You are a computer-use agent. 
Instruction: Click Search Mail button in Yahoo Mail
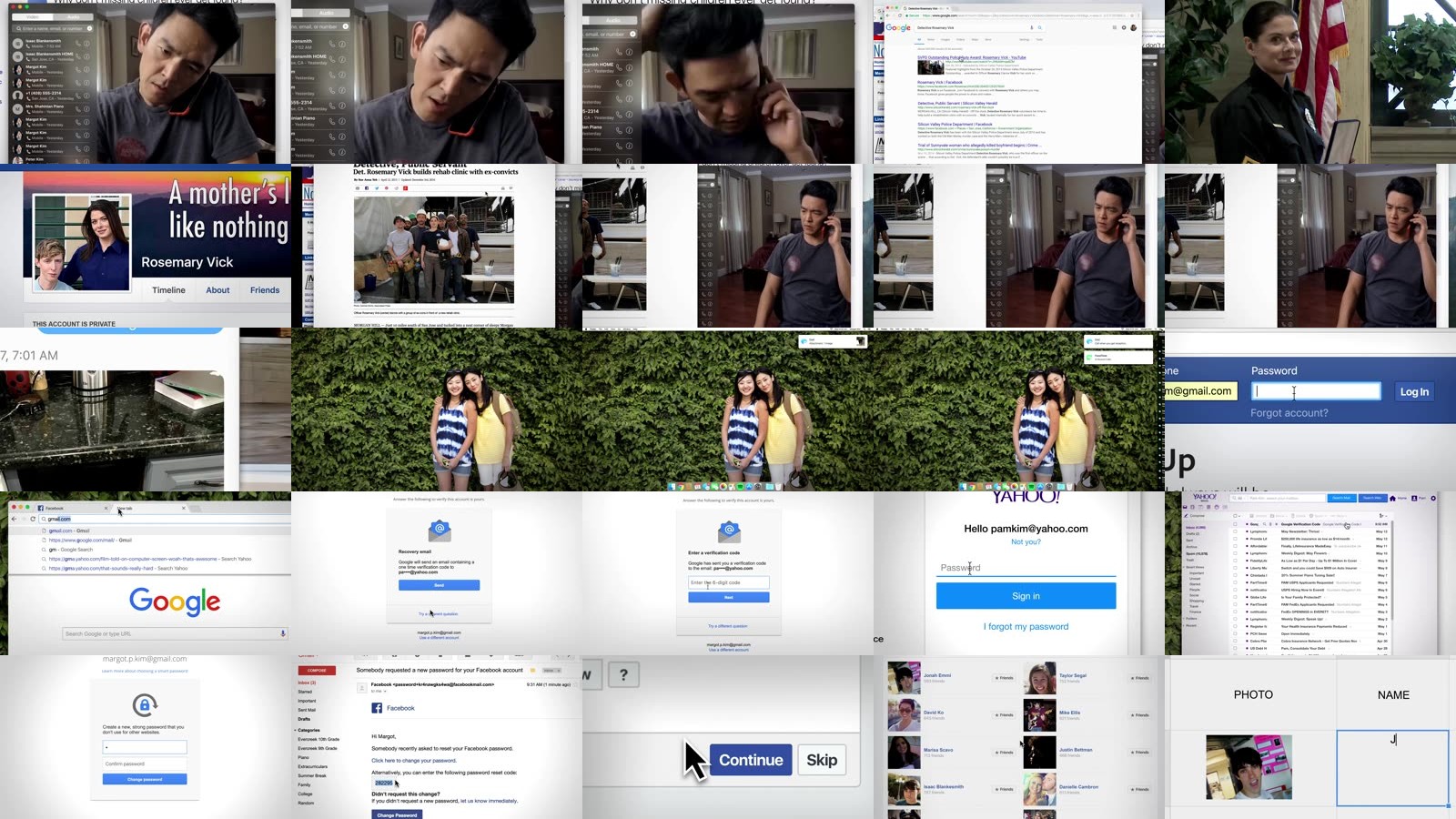coord(1342,498)
